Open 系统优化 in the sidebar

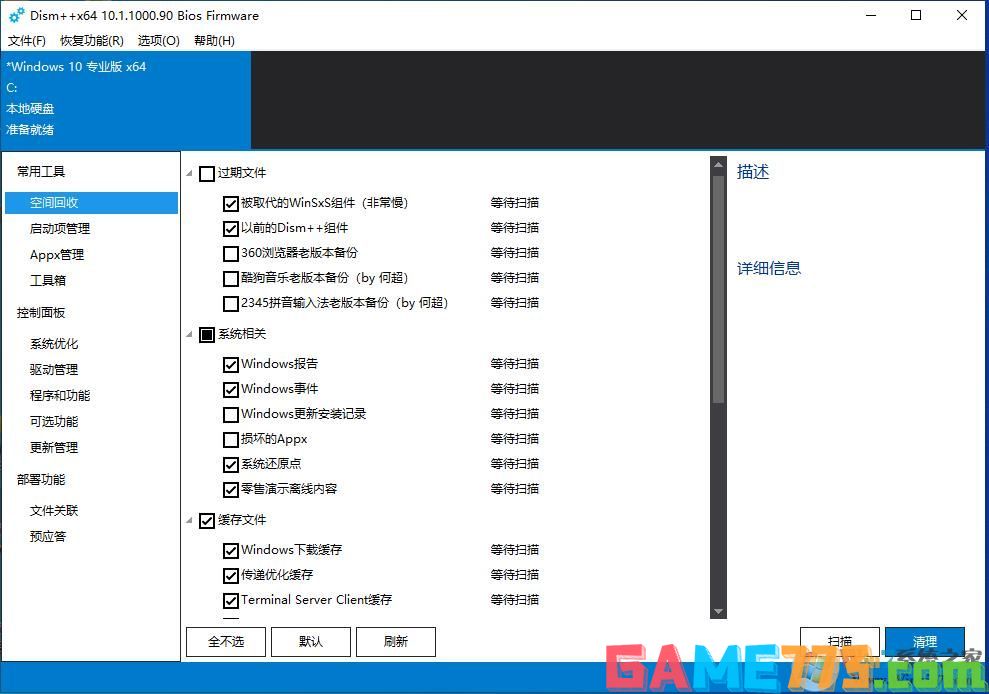click(x=54, y=344)
